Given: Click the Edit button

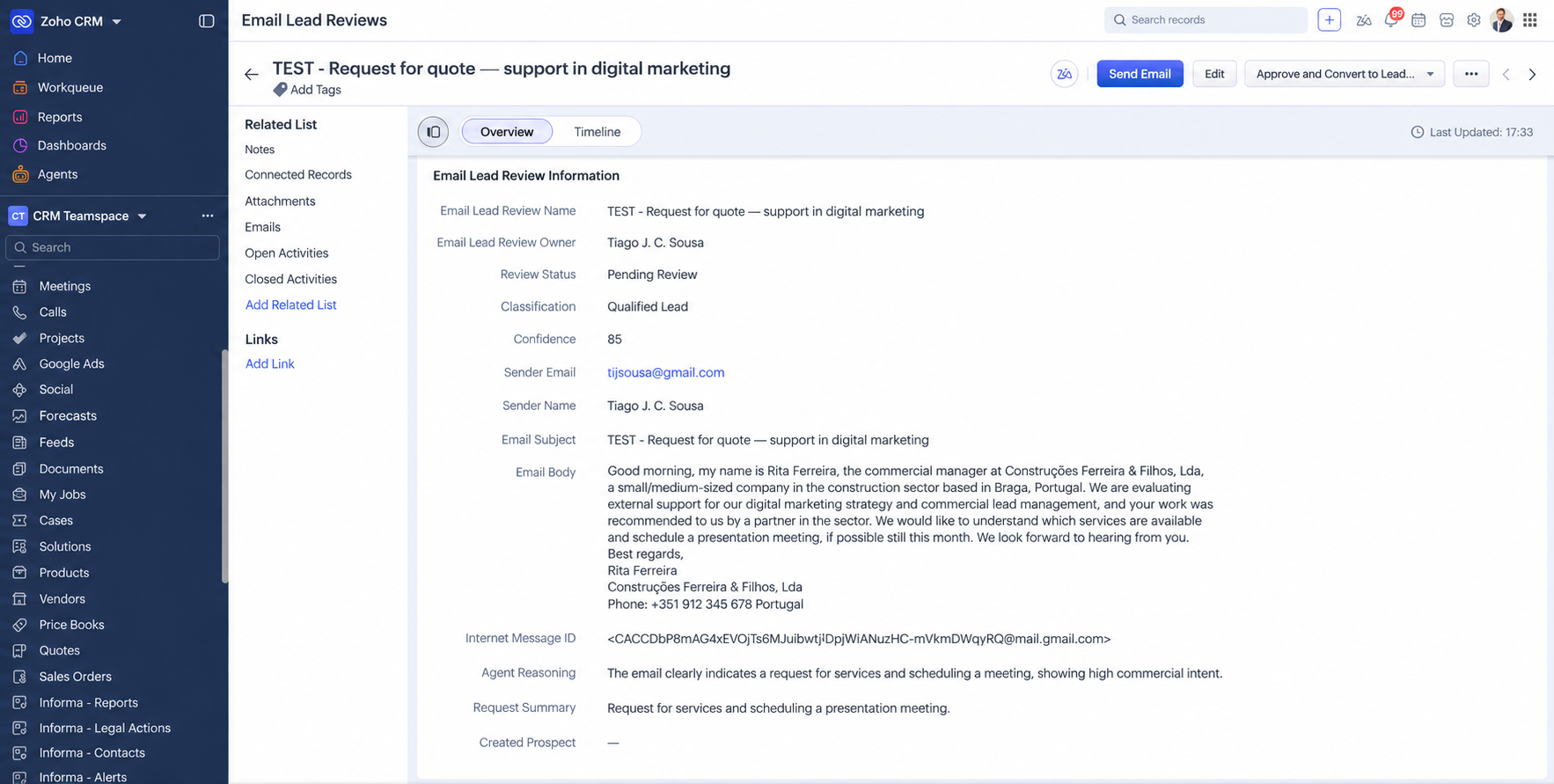Looking at the screenshot, I should point(1214,74).
